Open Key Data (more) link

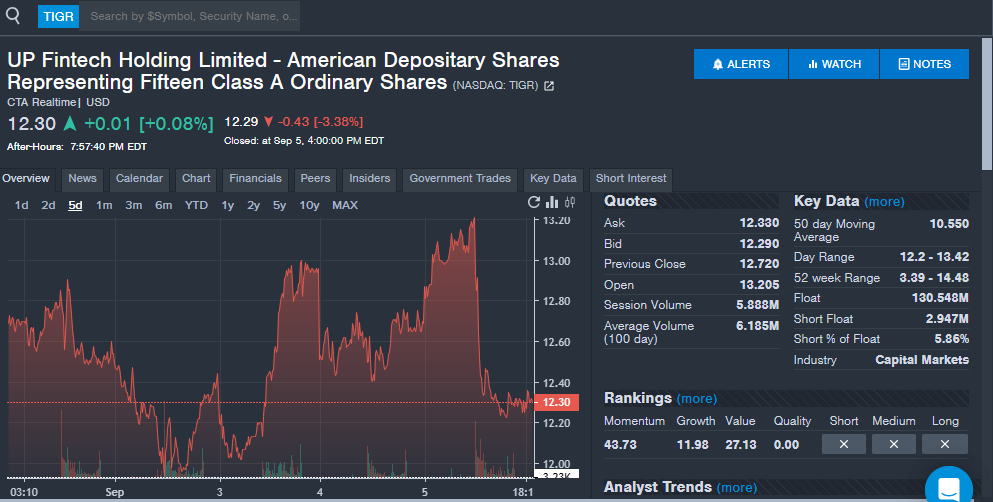pos(884,201)
